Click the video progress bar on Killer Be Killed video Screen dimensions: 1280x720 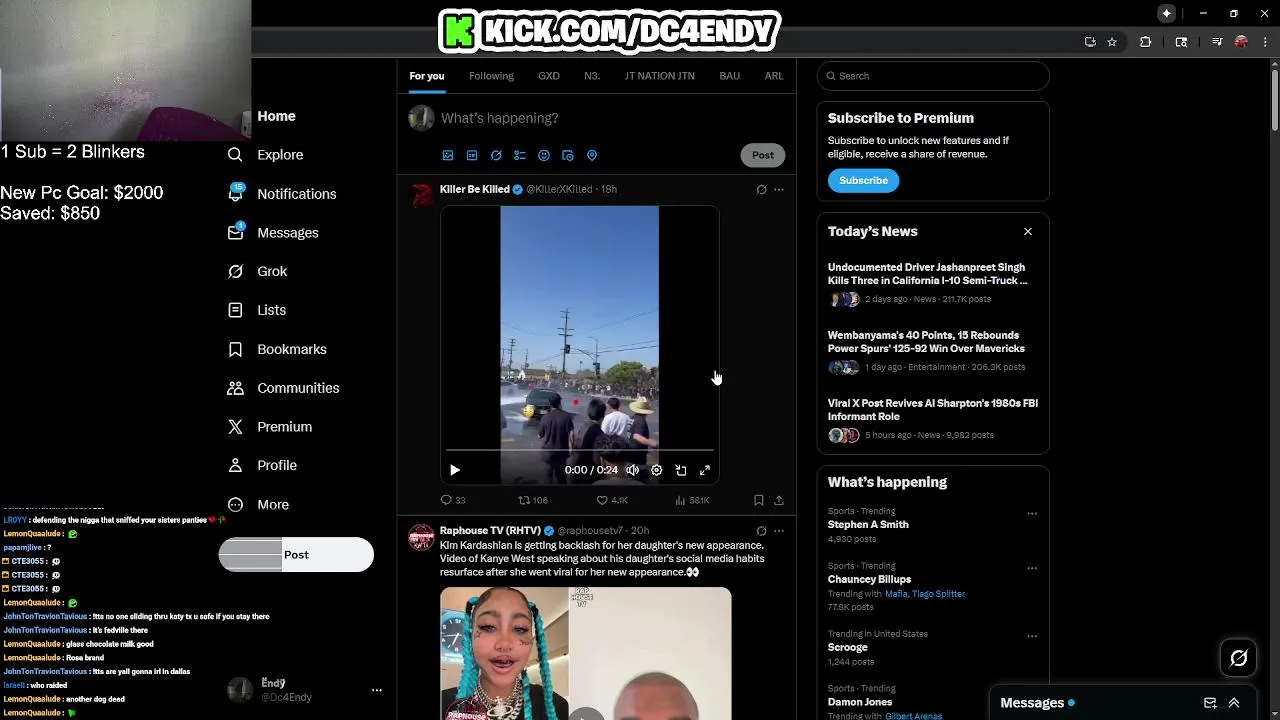coord(580,451)
